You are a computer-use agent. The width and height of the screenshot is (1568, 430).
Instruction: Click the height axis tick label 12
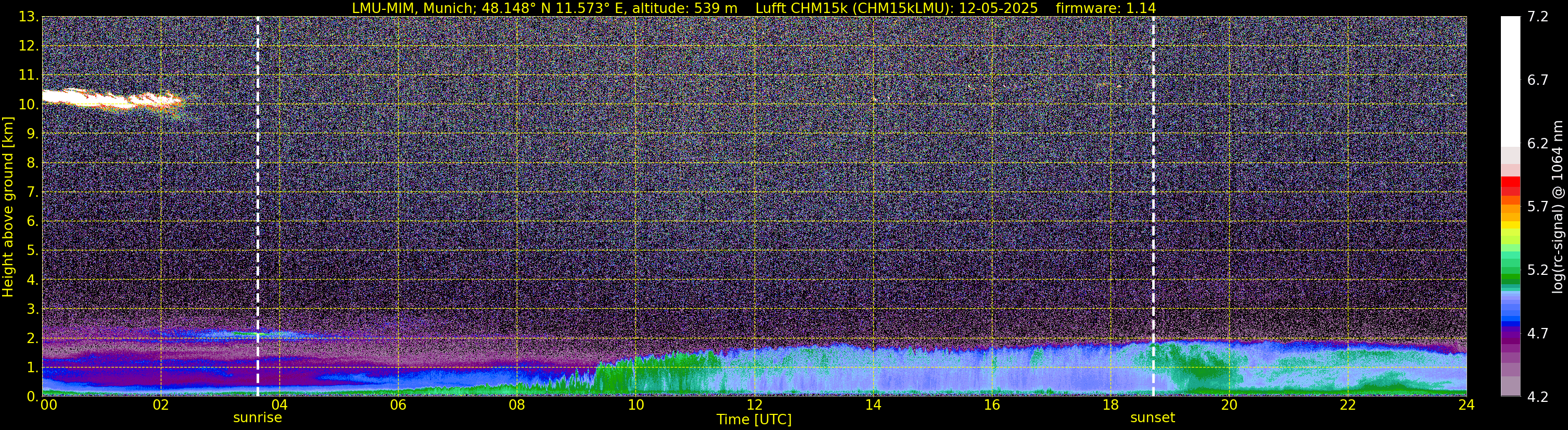pos(28,46)
